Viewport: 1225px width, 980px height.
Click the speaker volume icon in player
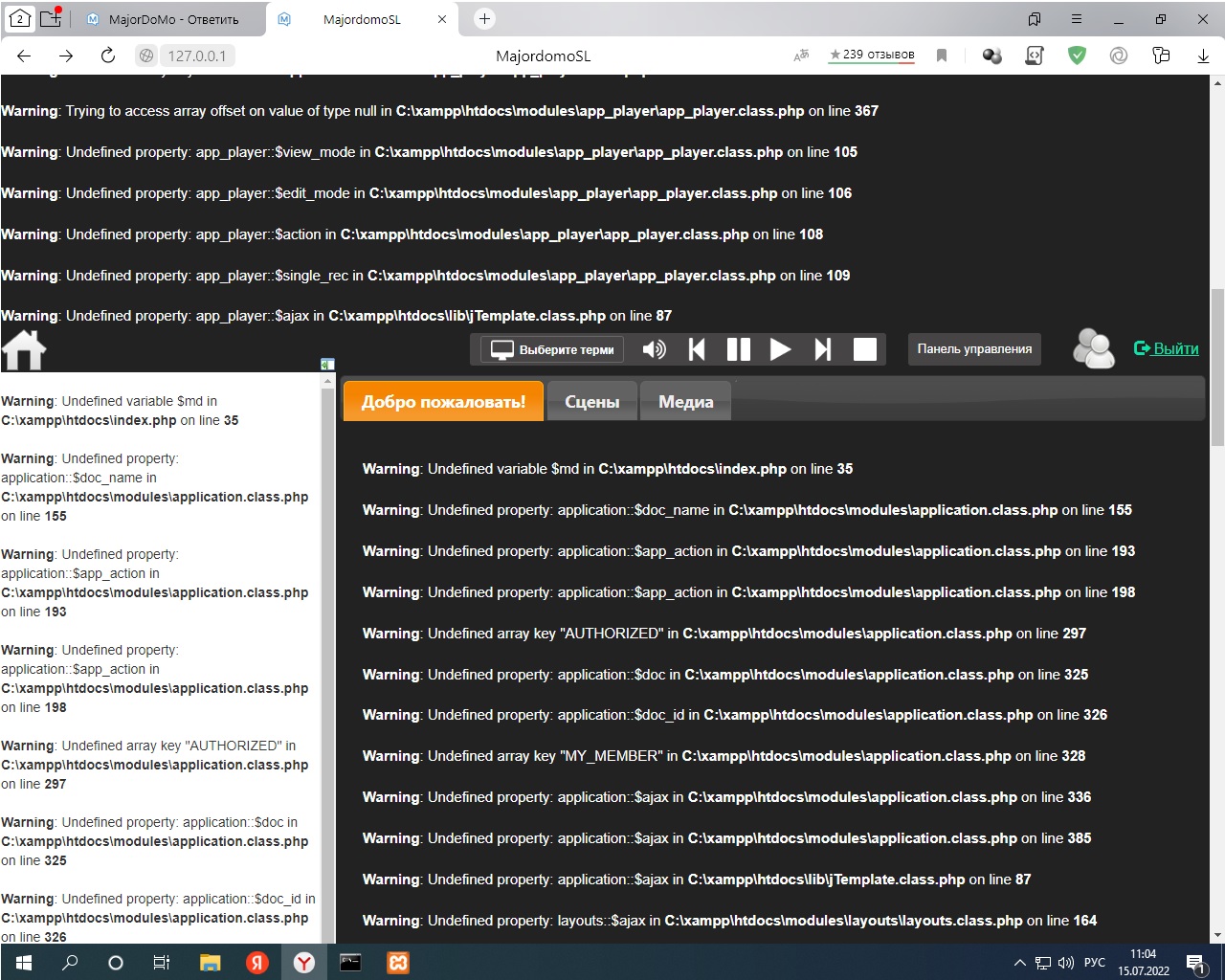[655, 349]
